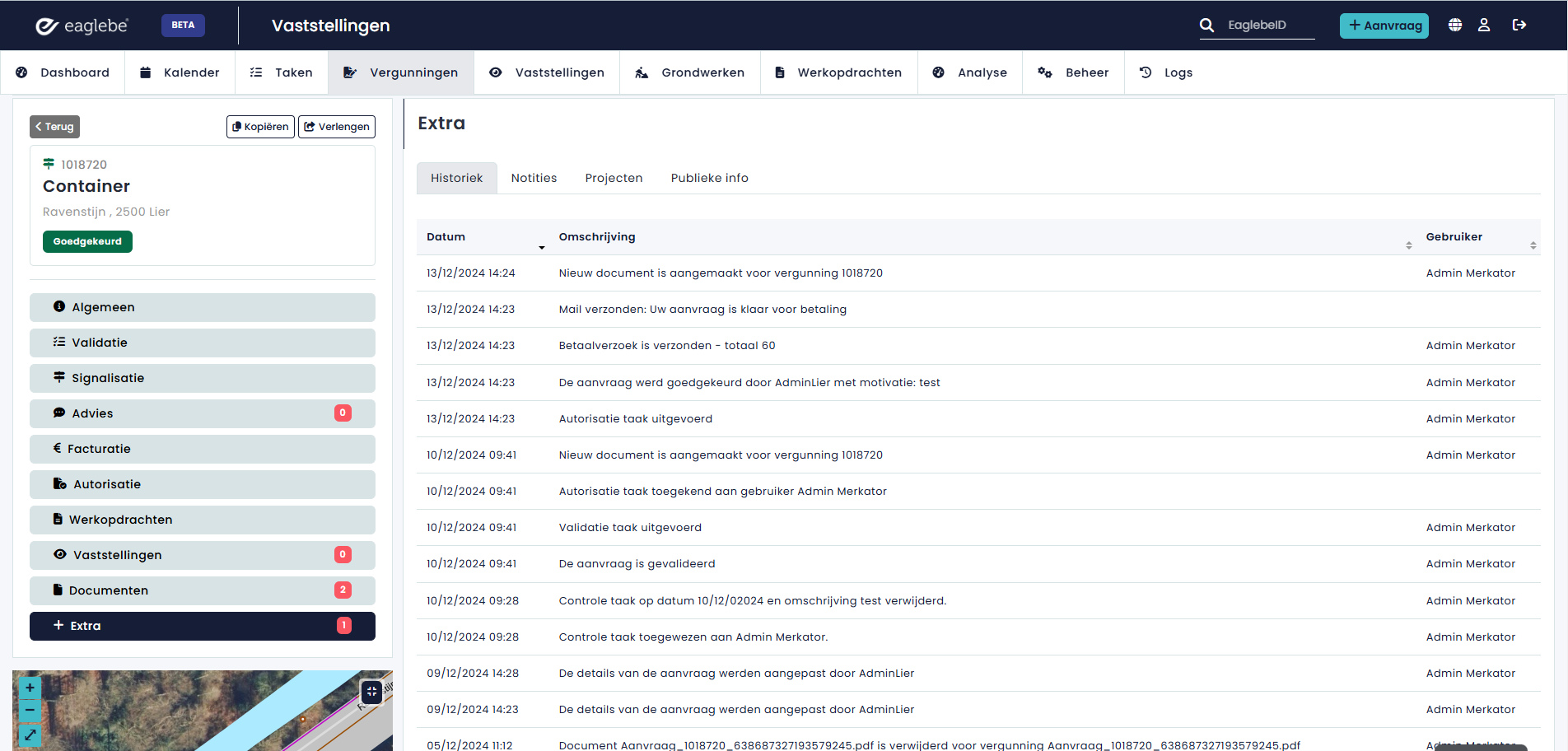Open the Autorisatie section
This screenshot has height=751, width=1568.
(x=203, y=484)
